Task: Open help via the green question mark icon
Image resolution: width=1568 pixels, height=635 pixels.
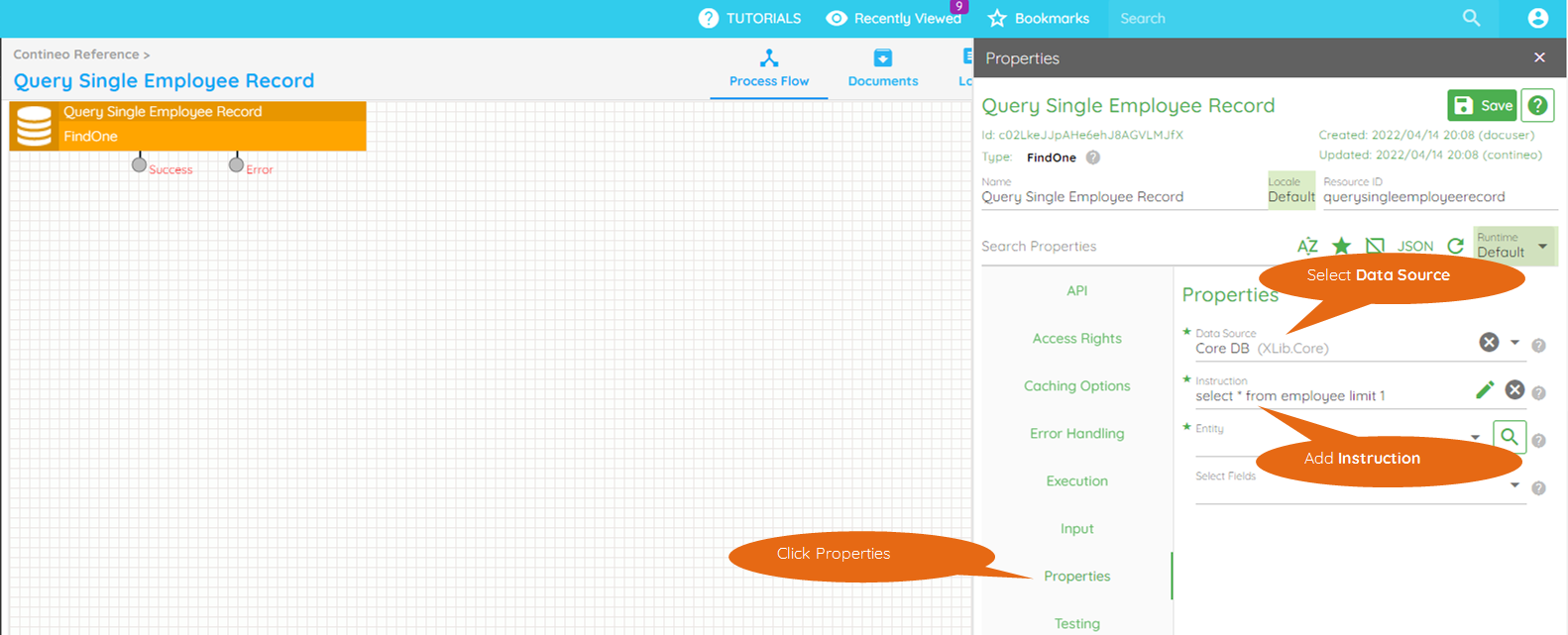Action: click(1537, 105)
